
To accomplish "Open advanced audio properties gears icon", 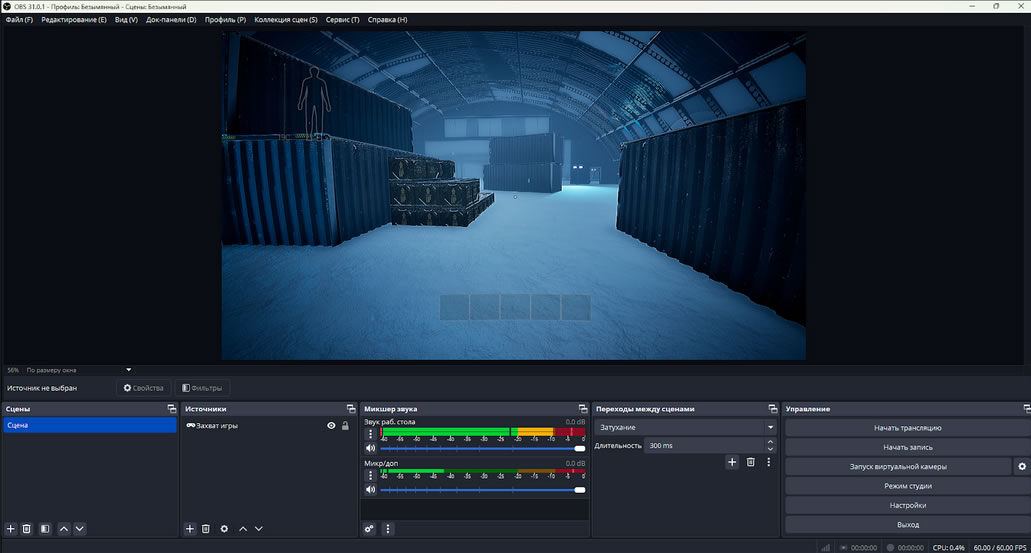I will tap(370, 529).
